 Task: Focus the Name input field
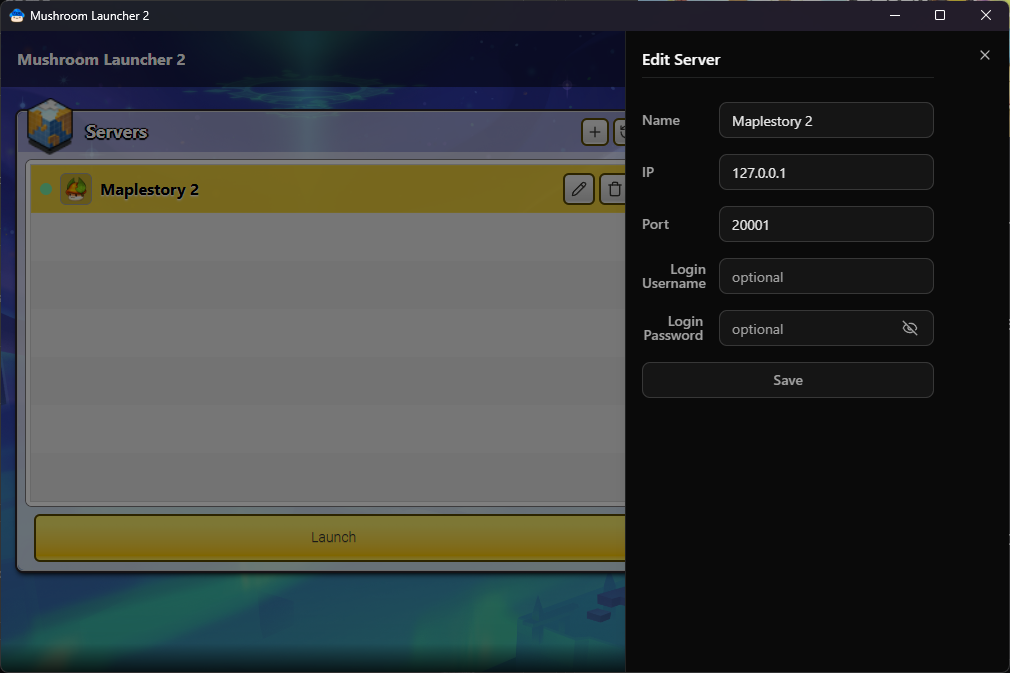coord(826,120)
